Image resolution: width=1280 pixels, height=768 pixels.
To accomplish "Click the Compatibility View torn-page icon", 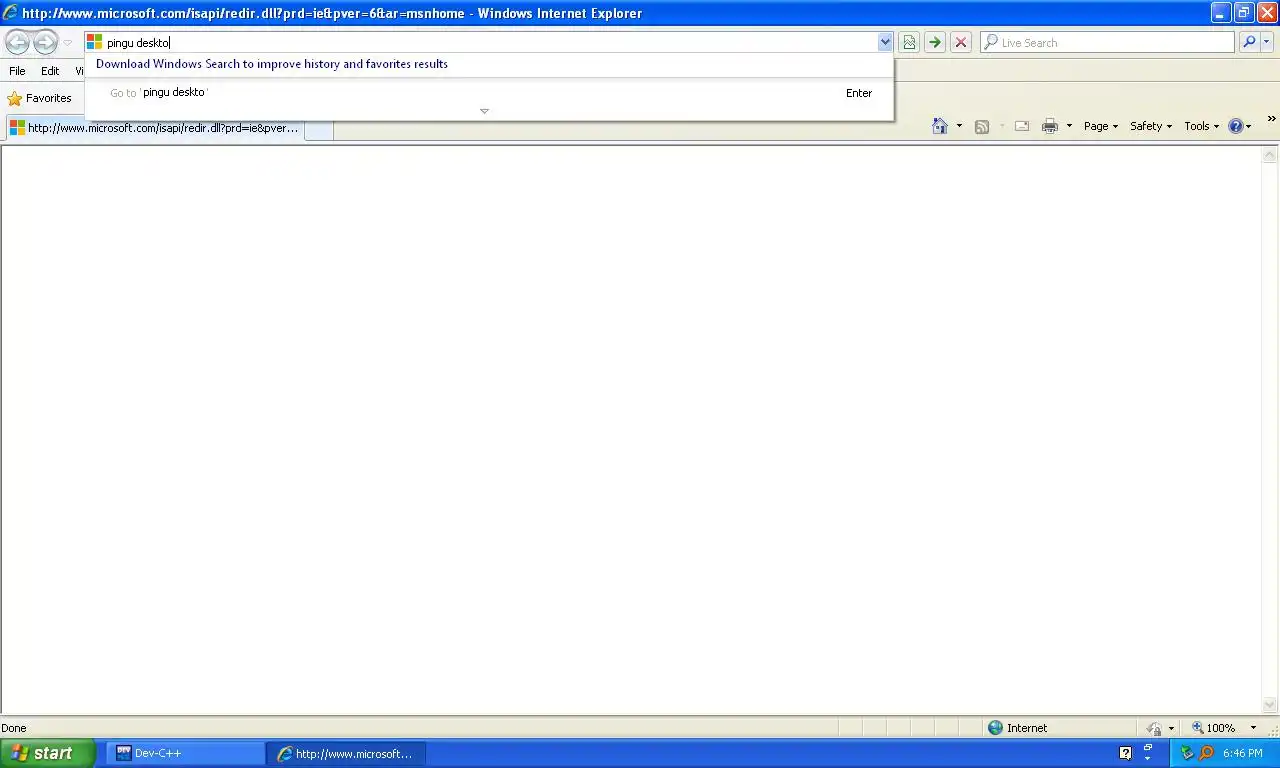I will pyautogui.click(x=909, y=42).
